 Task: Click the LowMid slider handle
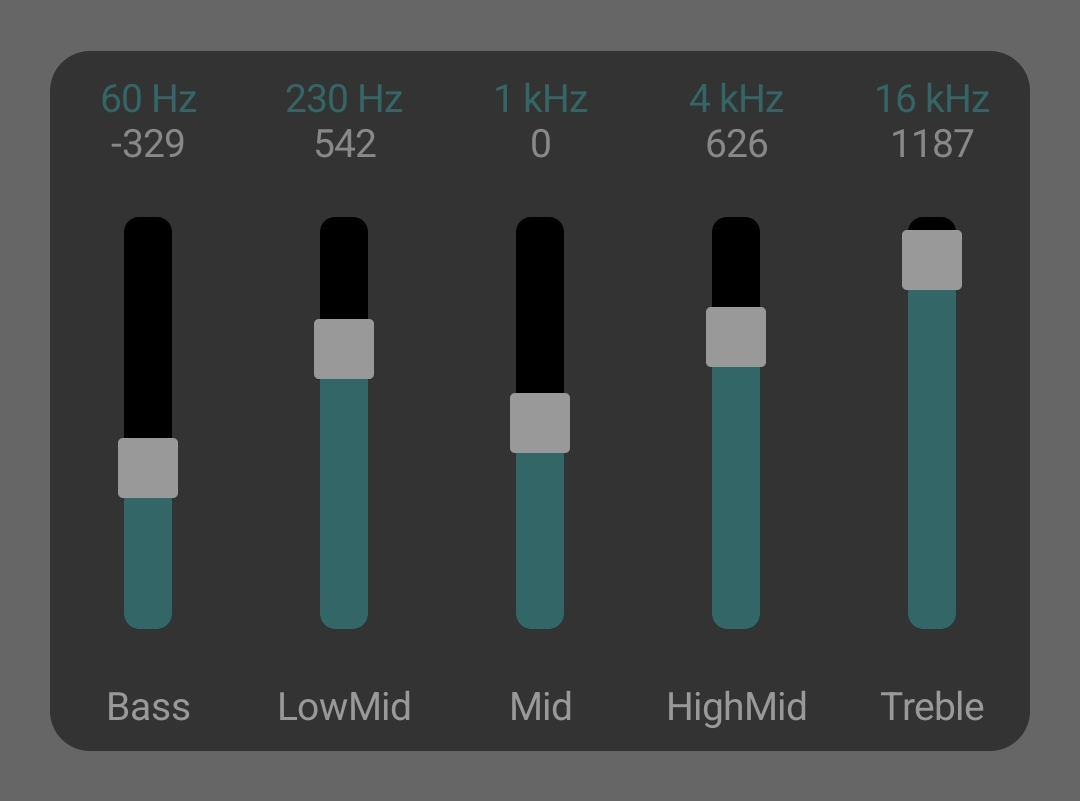pos(344,347)
